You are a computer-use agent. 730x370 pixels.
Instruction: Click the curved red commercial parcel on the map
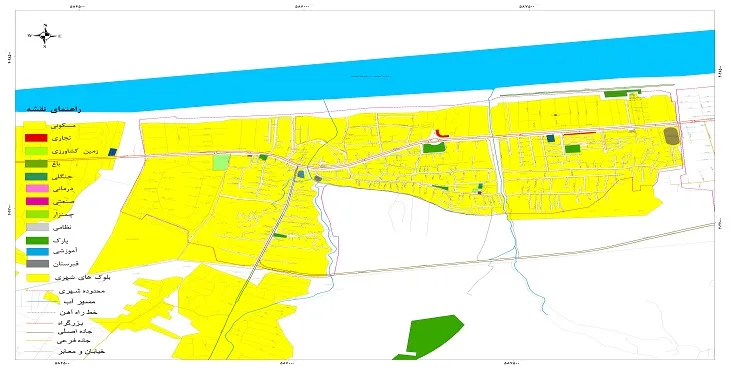click(441, 134)
